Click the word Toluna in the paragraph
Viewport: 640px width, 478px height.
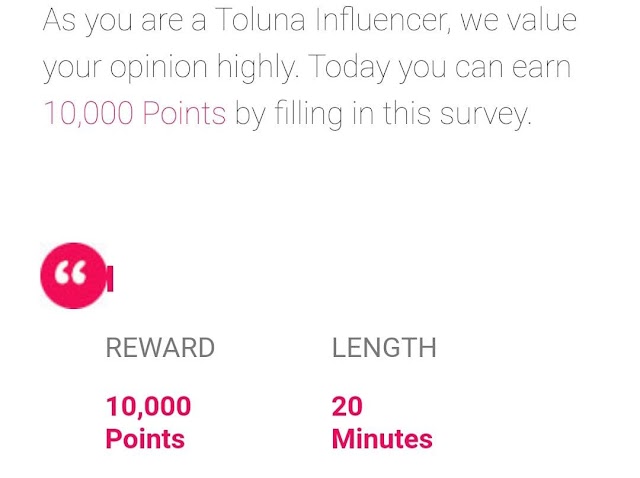point(260,20)
